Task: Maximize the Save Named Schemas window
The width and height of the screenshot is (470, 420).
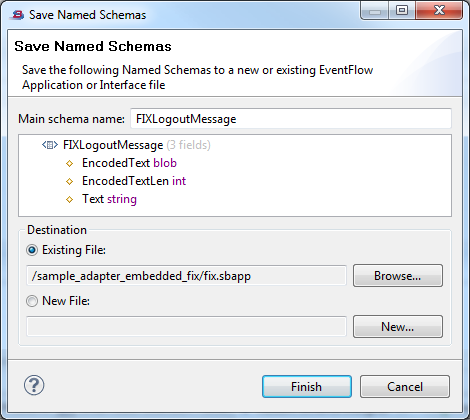Action: (402, 11)
